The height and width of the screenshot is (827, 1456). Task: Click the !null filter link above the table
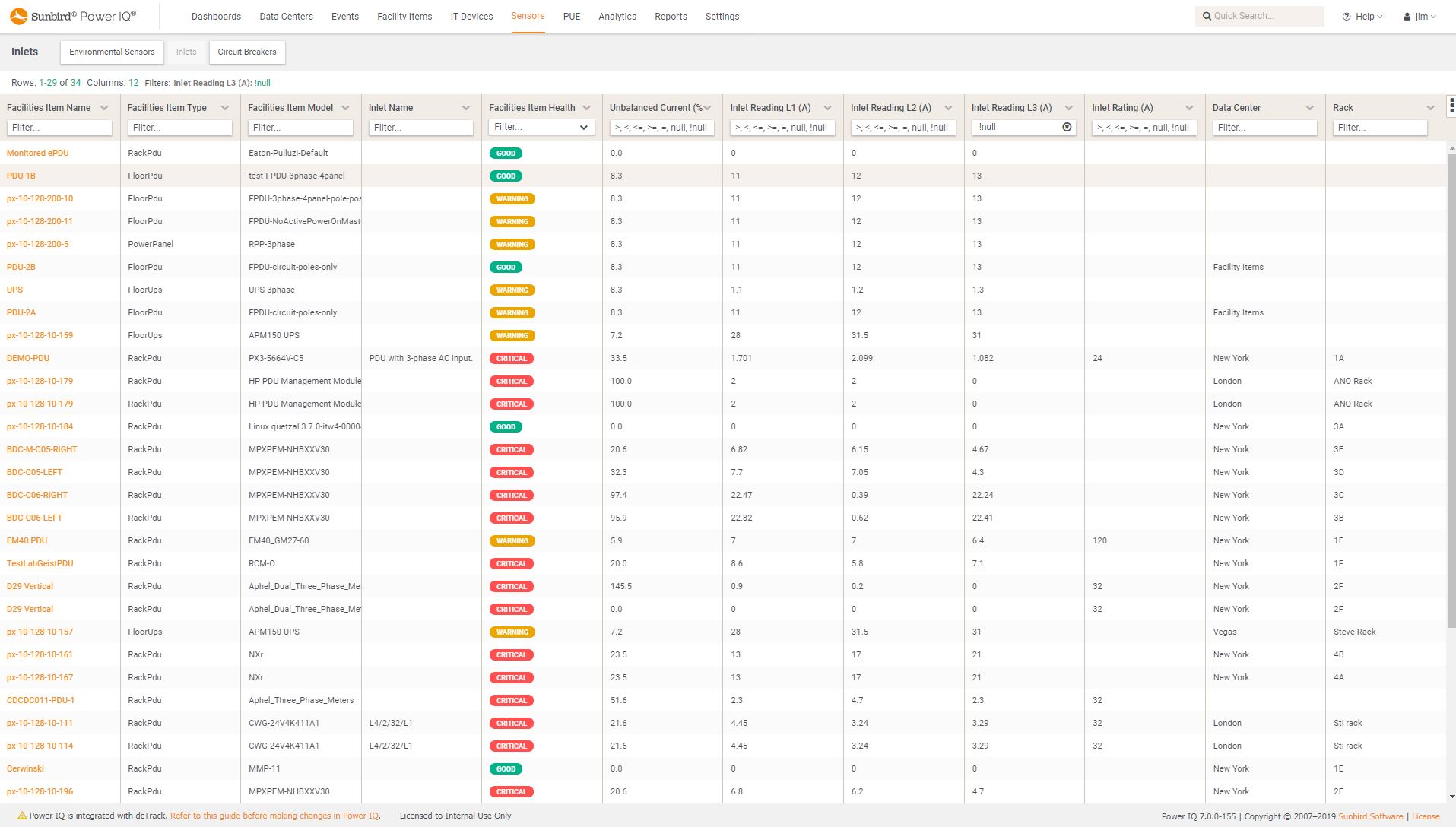pyautogui.click(x=262, y=82)
